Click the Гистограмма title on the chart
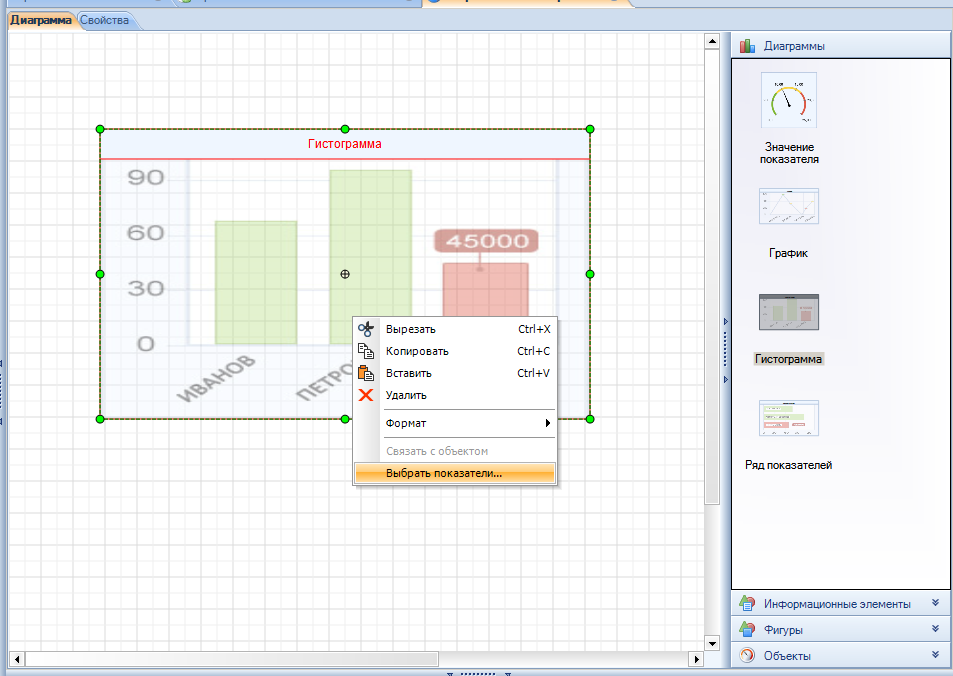The height and width of the screenshot is (676, 953). [344, 144]
